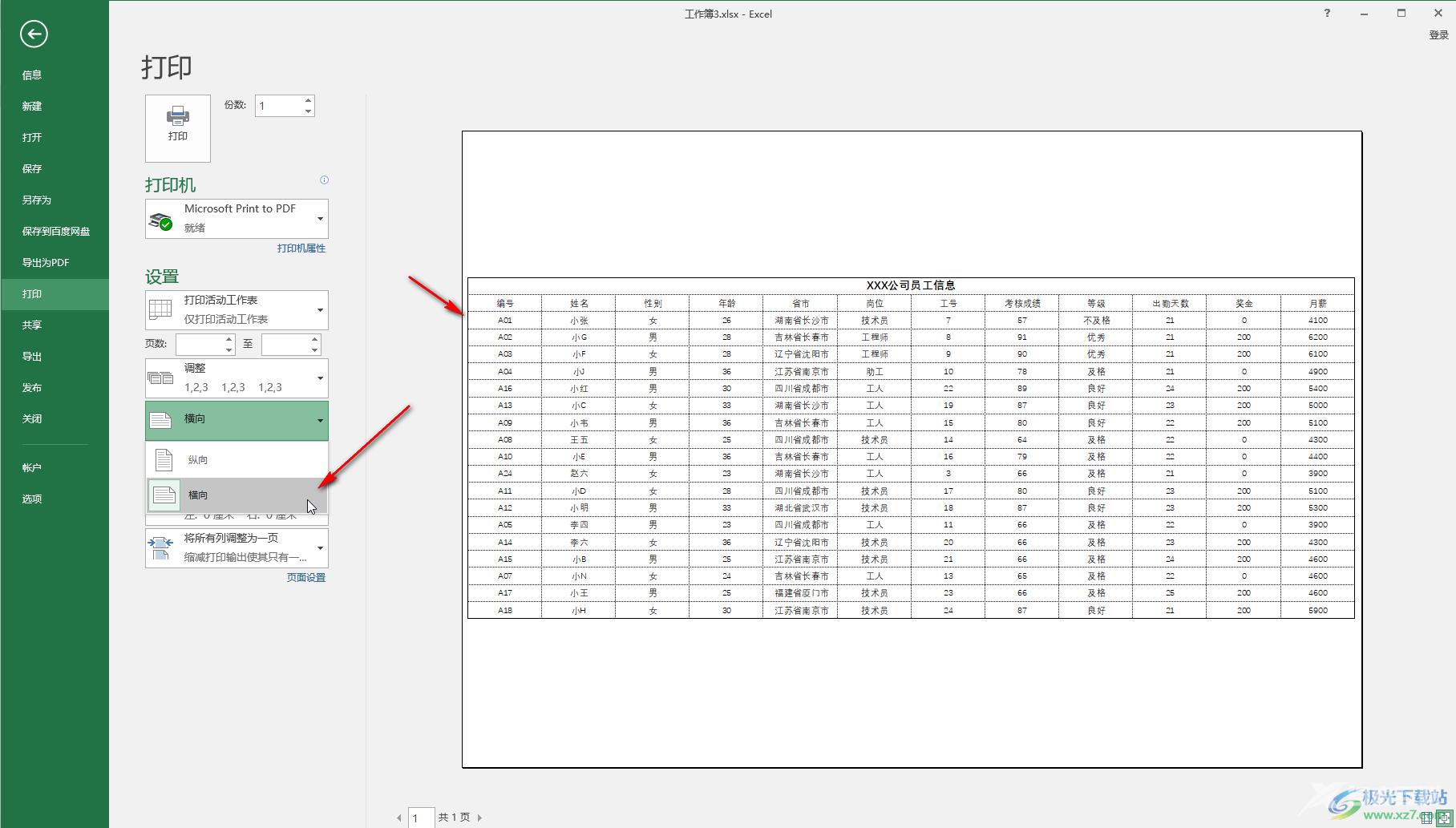Click 考核成绩 header in preview
1456x828 pixels.
pyautogui.click(x=1022, y=303)
